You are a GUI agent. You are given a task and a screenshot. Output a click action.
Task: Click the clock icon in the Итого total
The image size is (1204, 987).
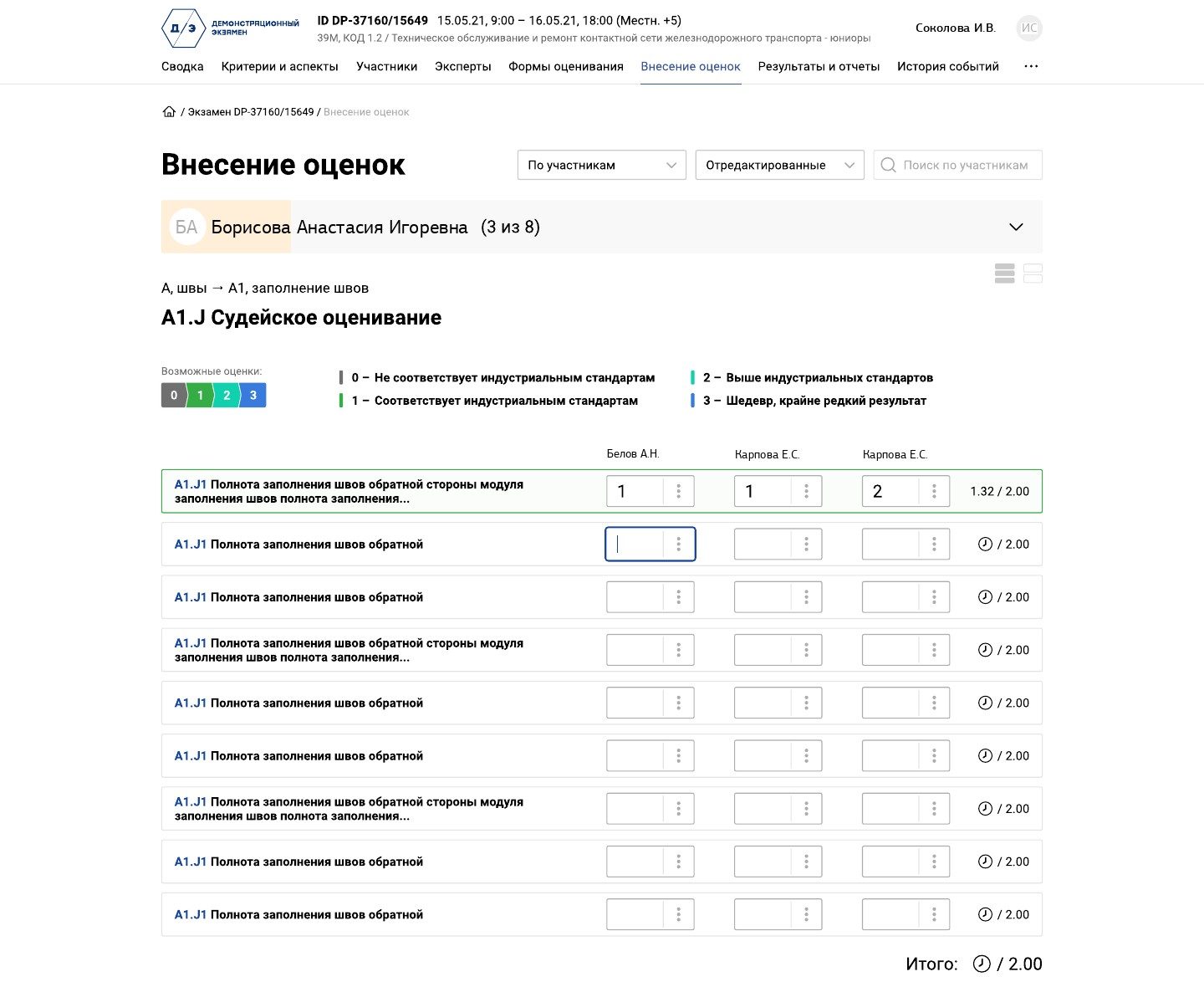pyautogui.click(x=982, y=964)
